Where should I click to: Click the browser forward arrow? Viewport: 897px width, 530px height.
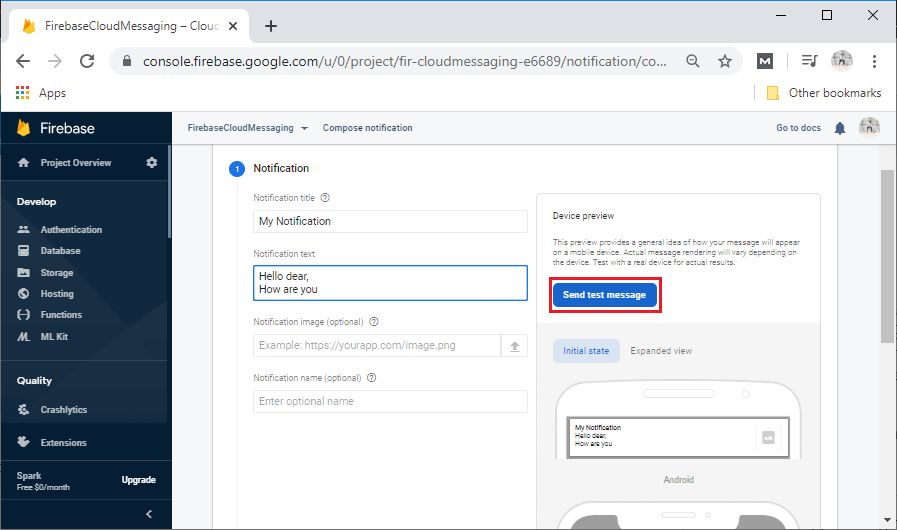click(55, 61)
